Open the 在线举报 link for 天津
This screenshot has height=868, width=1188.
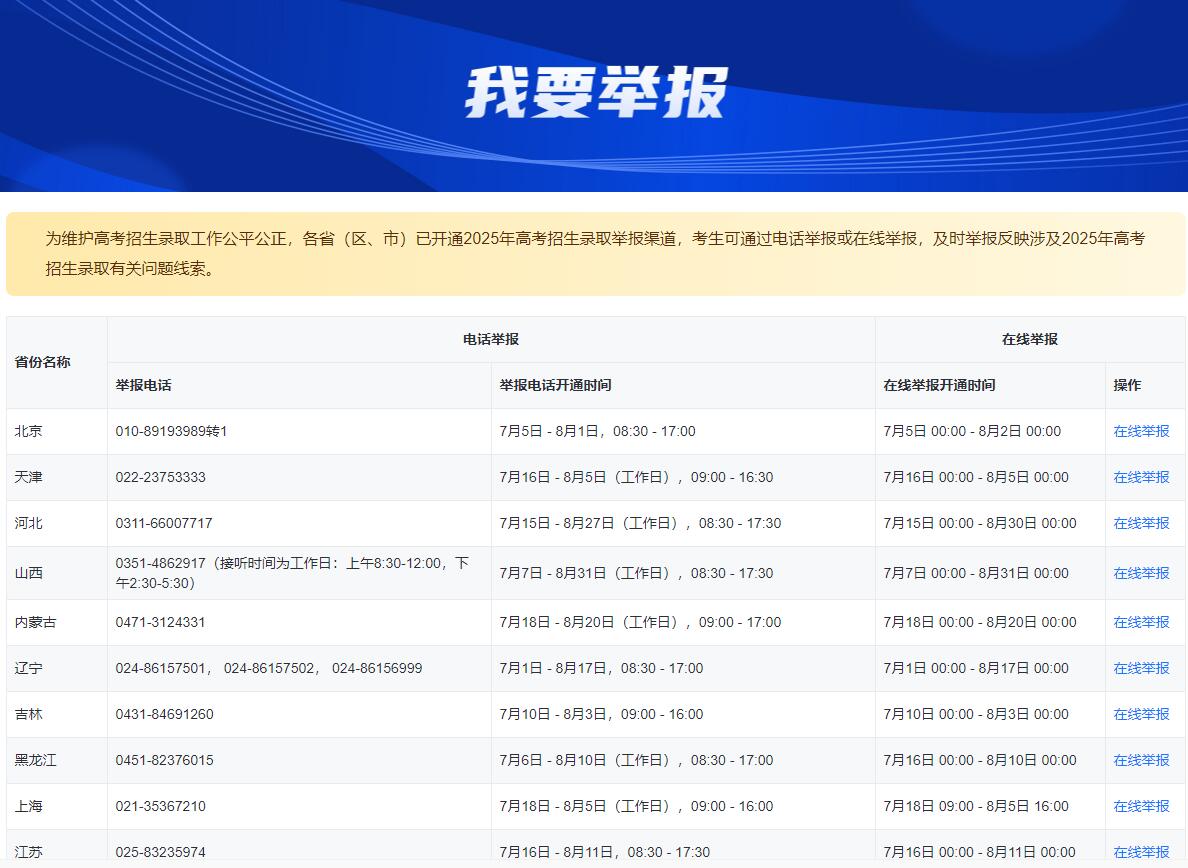pos(1141,477)
